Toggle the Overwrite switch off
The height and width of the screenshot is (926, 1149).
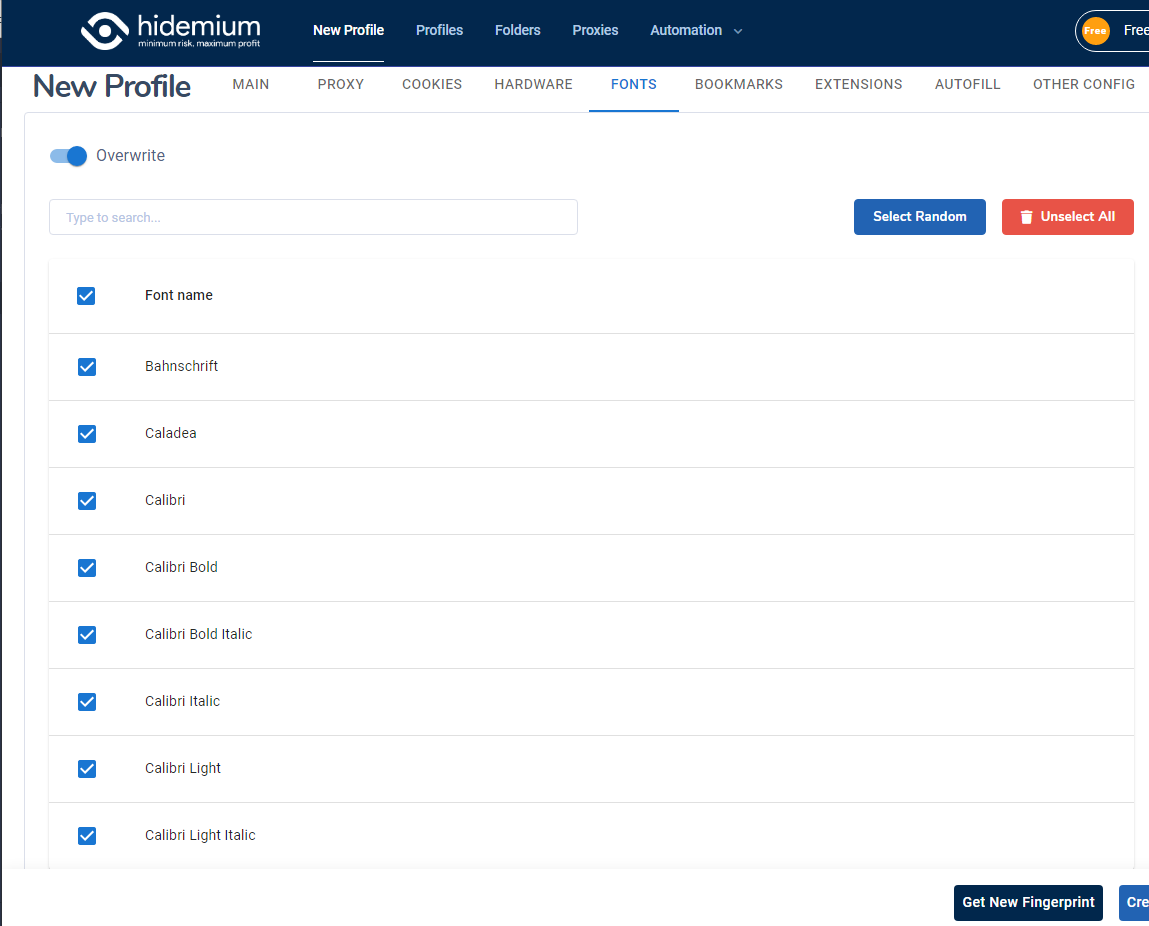pyautogui.click(x=69, y=156)
